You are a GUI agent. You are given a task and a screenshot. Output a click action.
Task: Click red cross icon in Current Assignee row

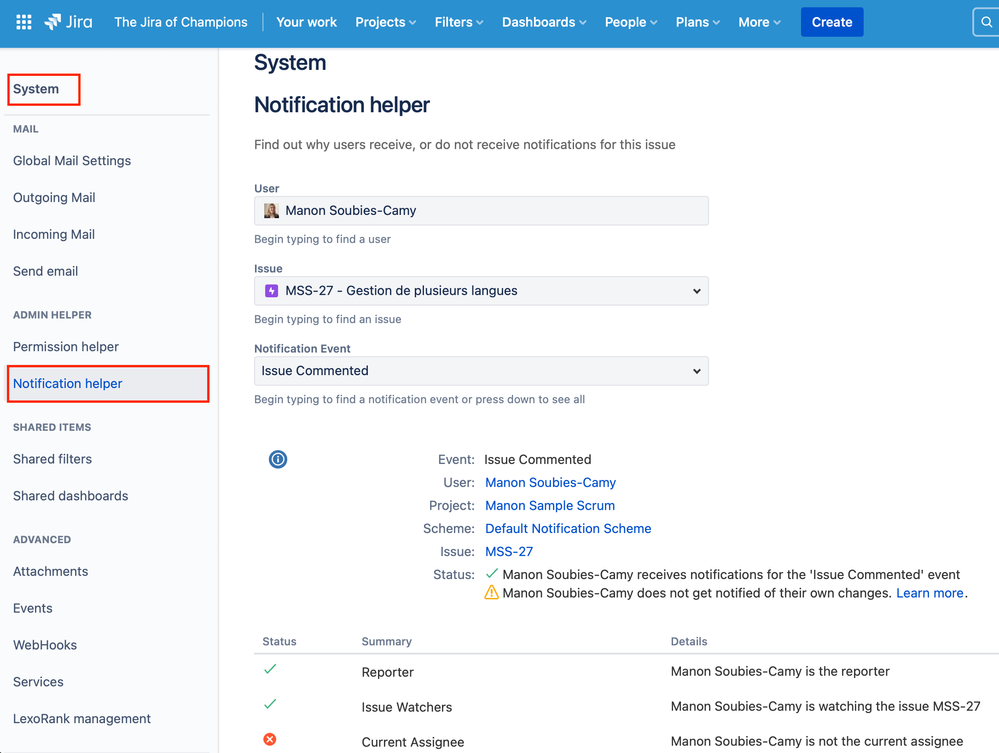pyautogui.click(x=270, y=739)
